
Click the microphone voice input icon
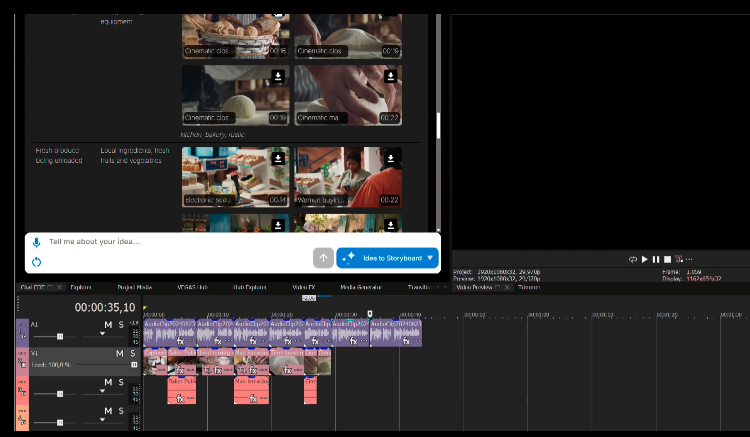click(36, 242)
